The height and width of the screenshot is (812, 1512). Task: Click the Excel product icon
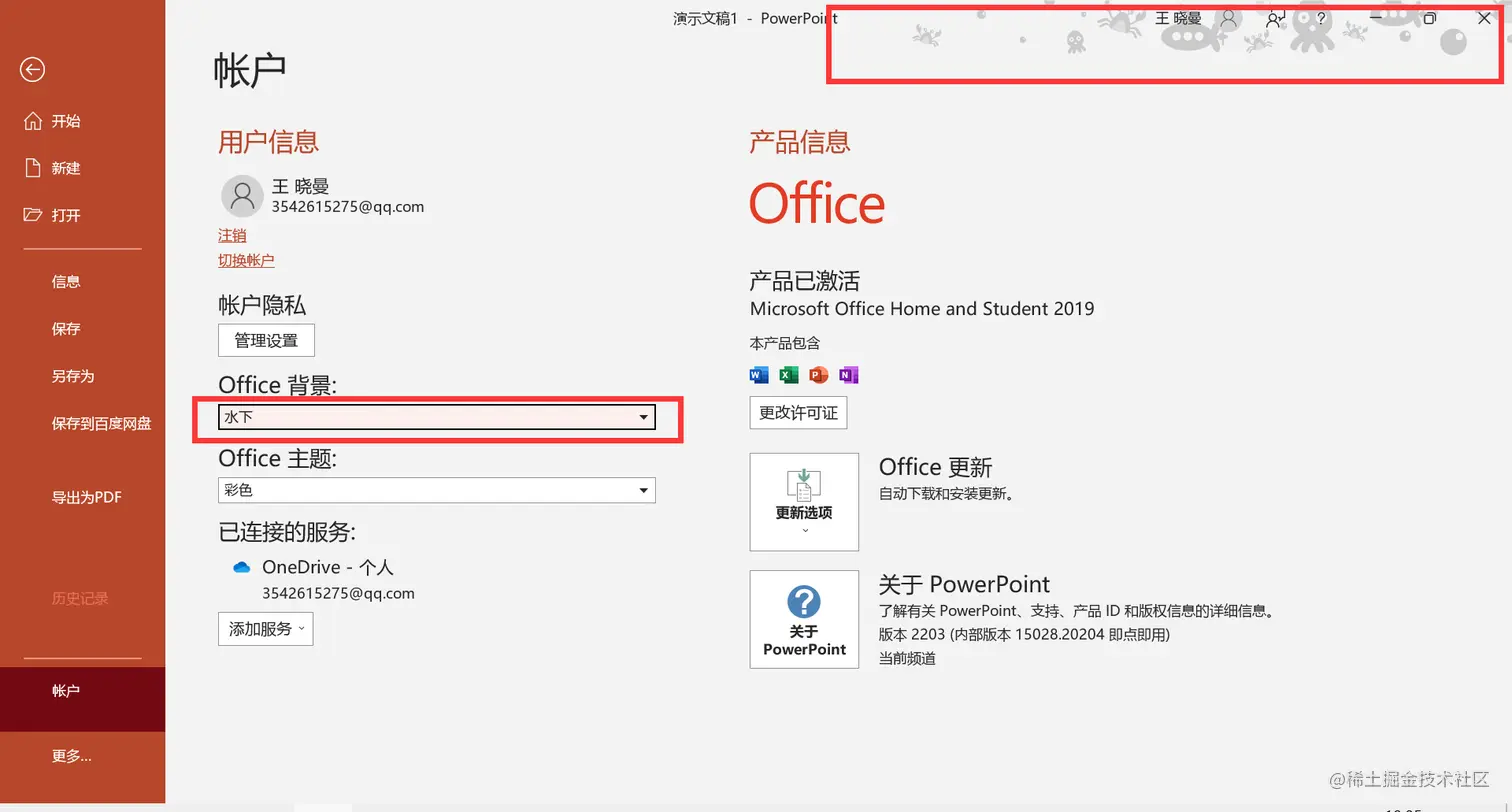789,375
